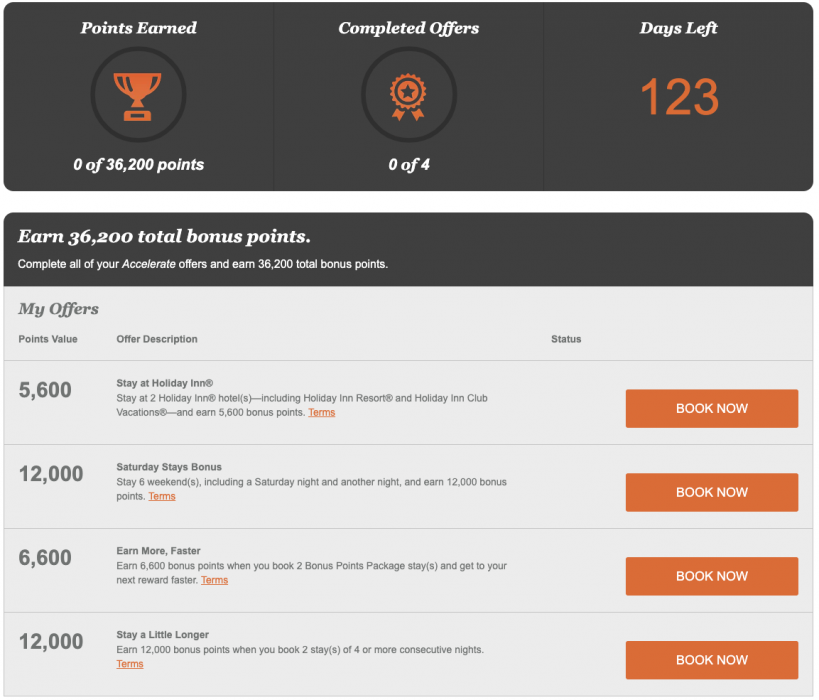Click the Points Earned trophy icon

coord(138,96)
